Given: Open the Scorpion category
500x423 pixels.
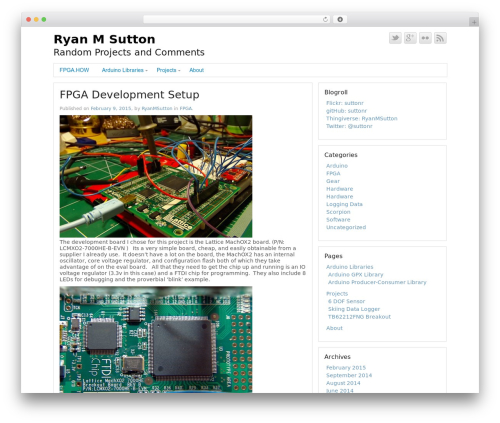Looking at the screenshot, I should click(338, 212).
